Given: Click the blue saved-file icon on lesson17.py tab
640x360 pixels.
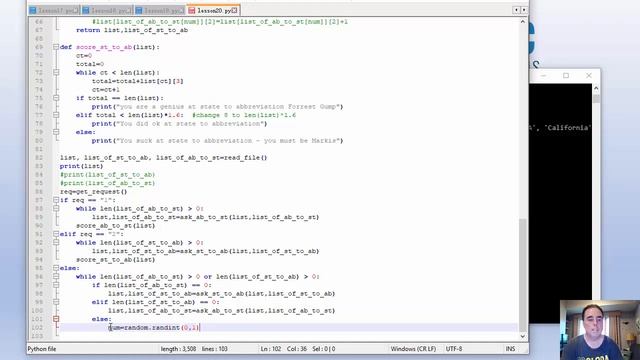Looking at the screenshot, I should click(33, 10).
